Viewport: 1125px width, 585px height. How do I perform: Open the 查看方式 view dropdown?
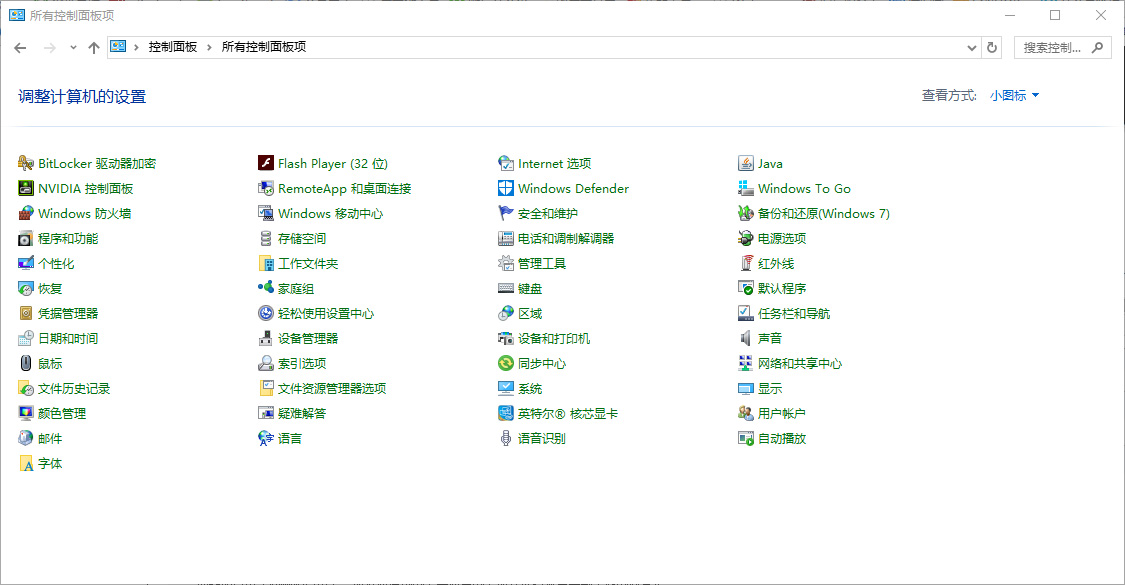(x=1013, y=95)
